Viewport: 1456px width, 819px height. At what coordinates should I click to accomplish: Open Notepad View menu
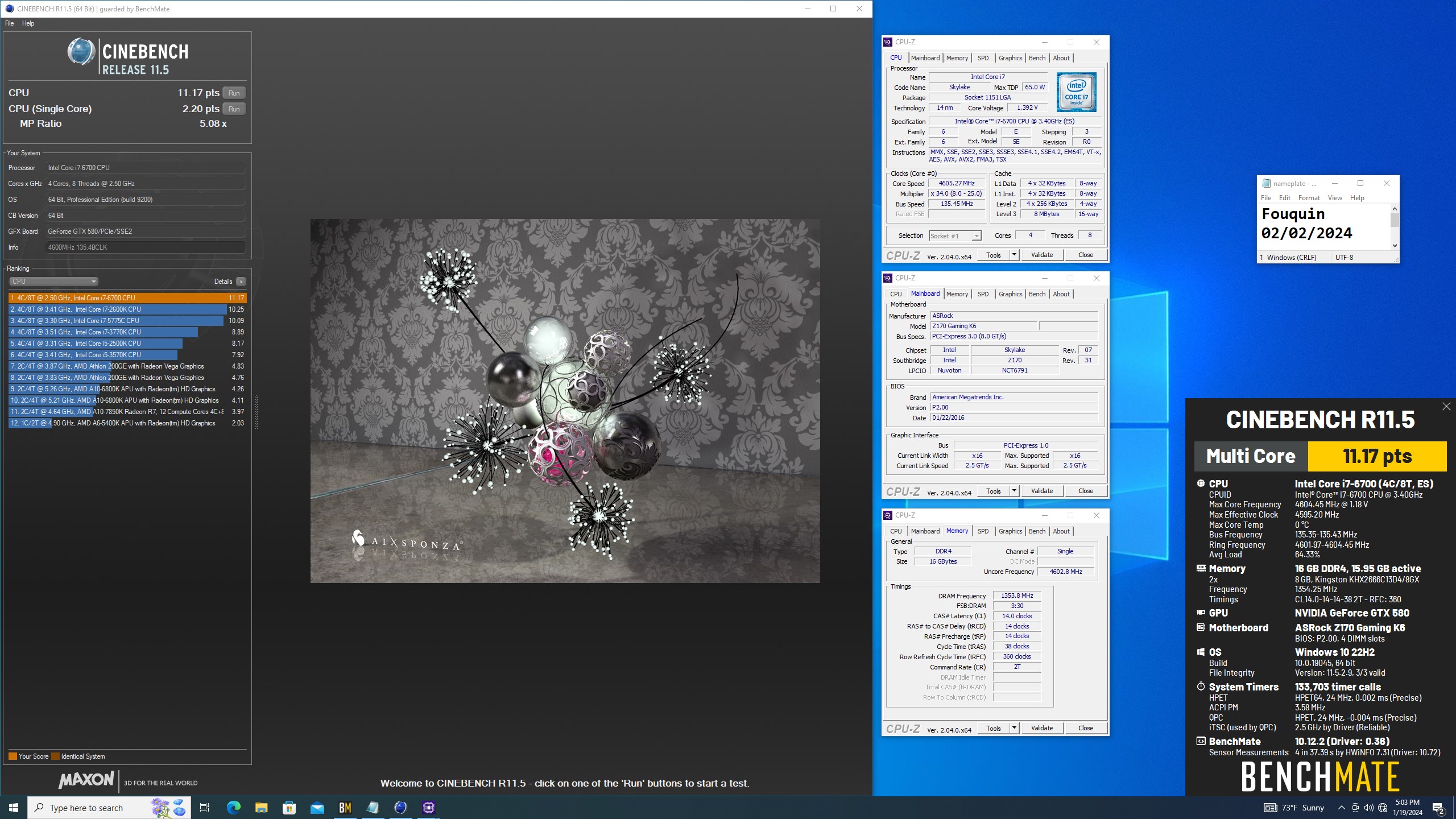1334,198
